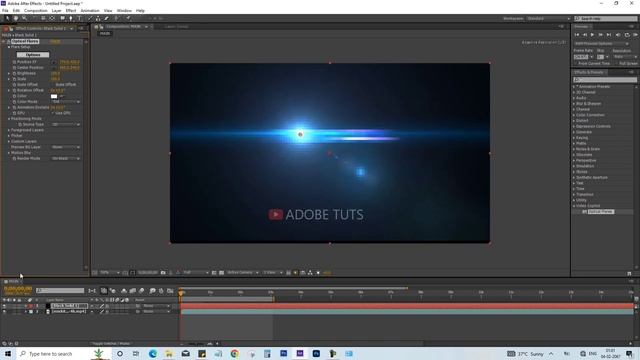
Task: Hide the mp4 footage layer
Action: 4,311
